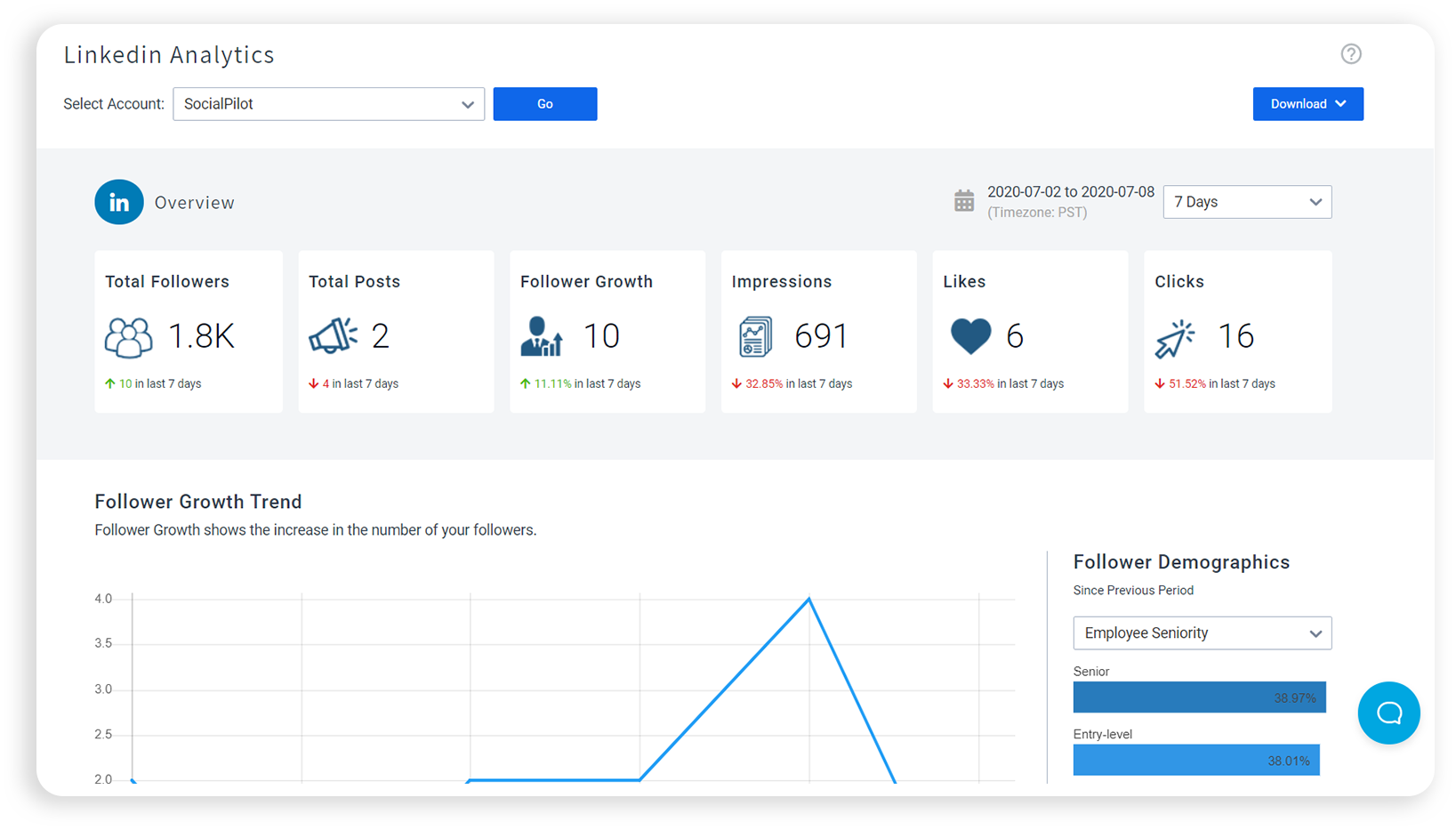This screenshot has height=830, width=1456.
Task: Click red down arrow under Likes
Action: coord(948,383)
